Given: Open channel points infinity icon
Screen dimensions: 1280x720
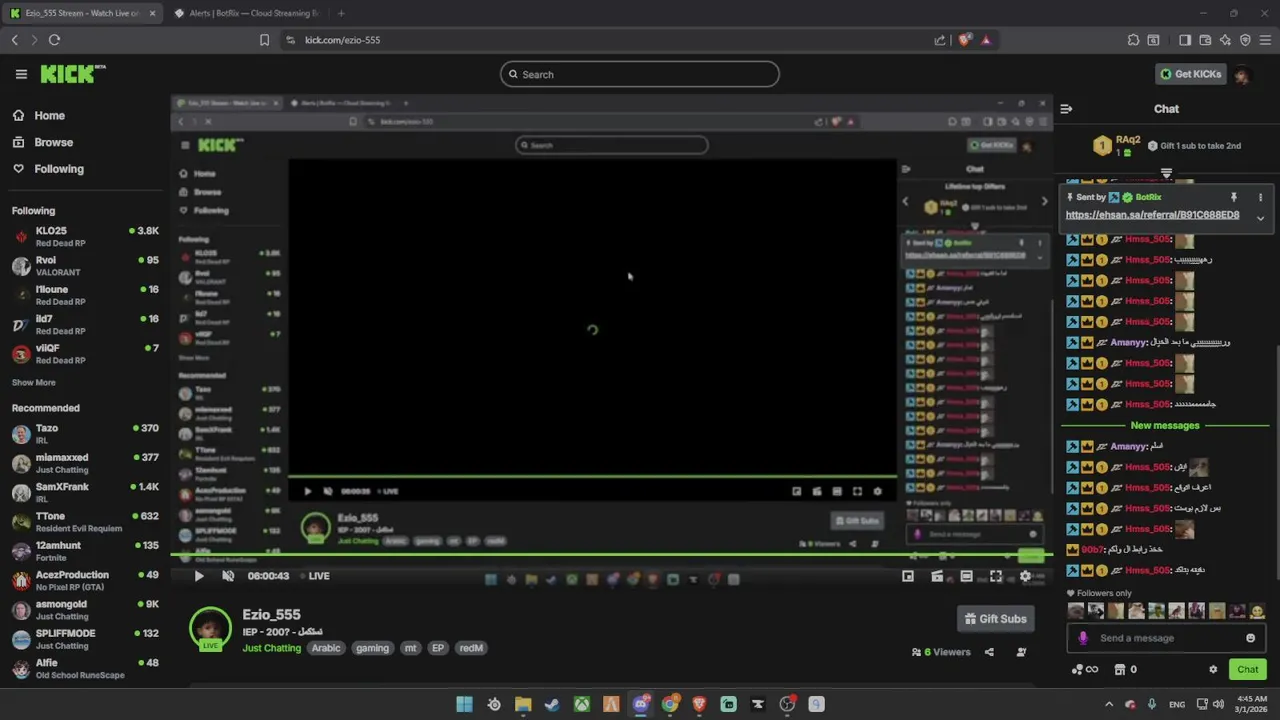Looking at the screenshot, I should pyautogui.click(x=1085, y=670).
